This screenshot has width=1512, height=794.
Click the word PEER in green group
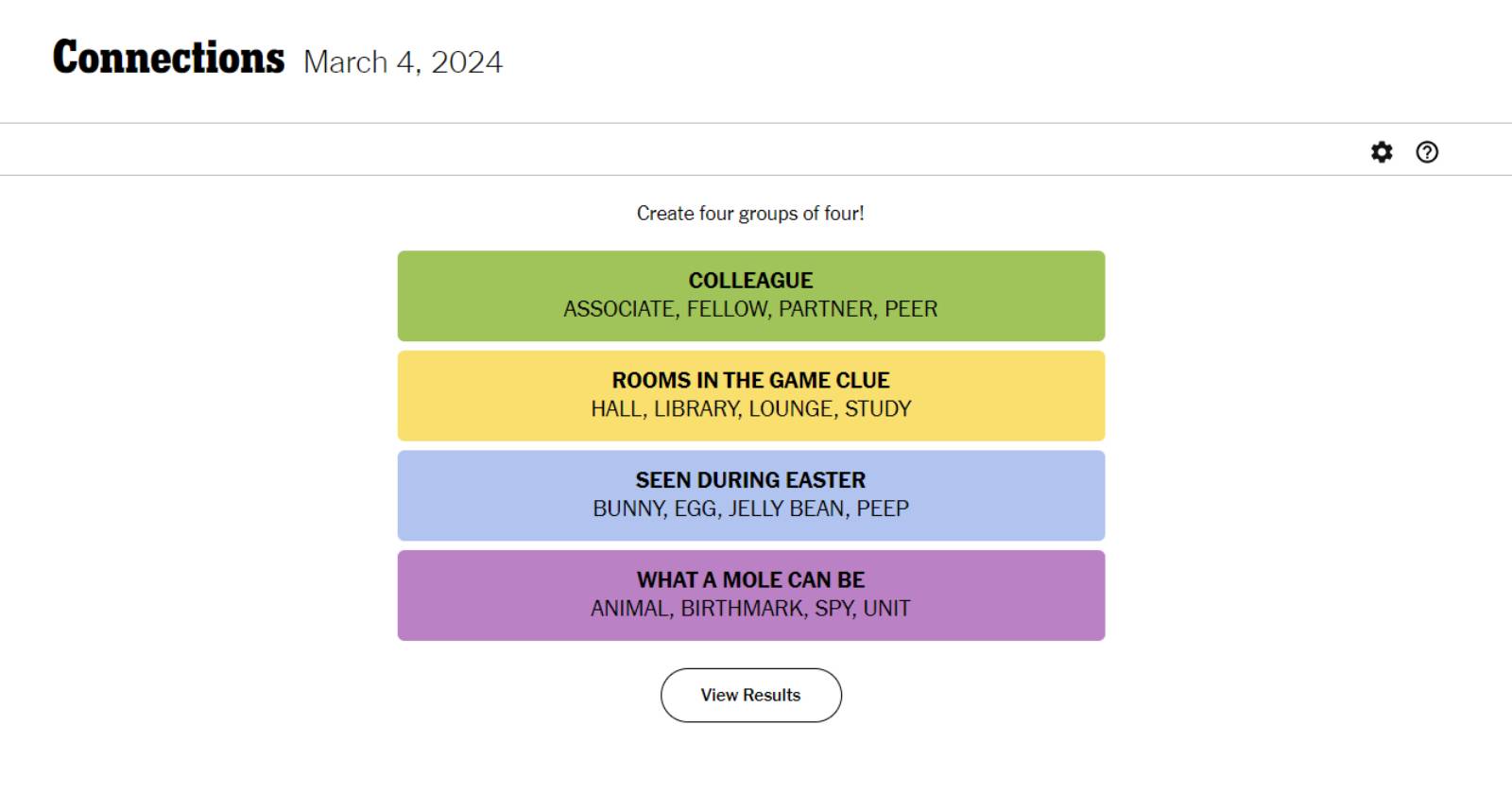click(911, 309)
